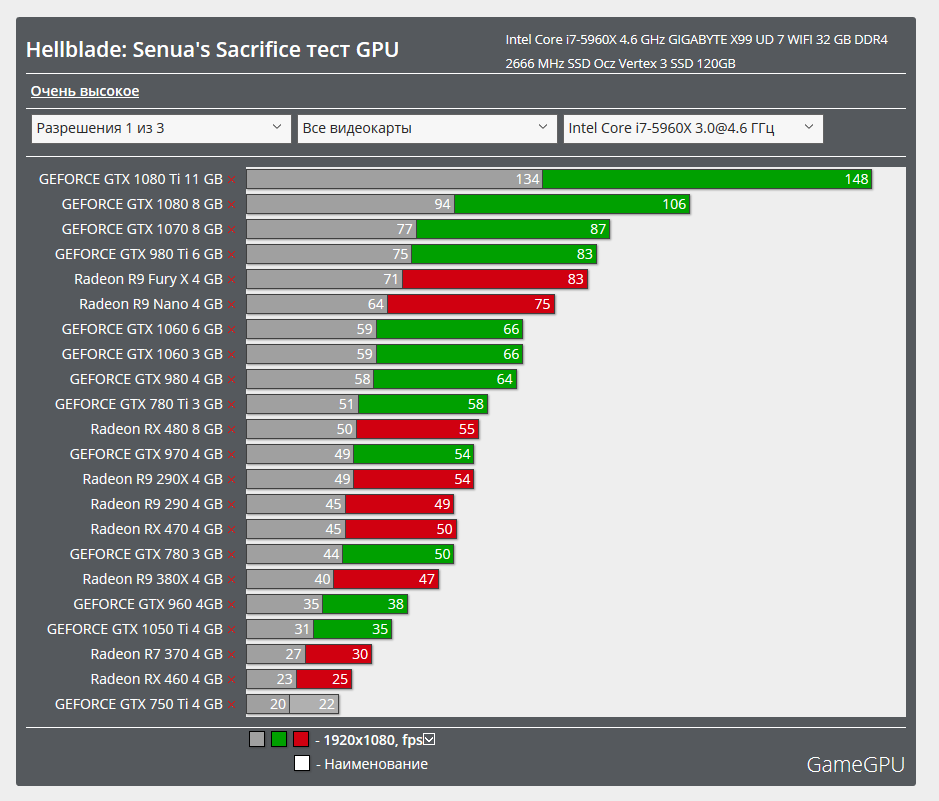The image size is (939, 801).
Task: Select the 'Очень высокое' quality tab
Action: [x=85, y=91]
